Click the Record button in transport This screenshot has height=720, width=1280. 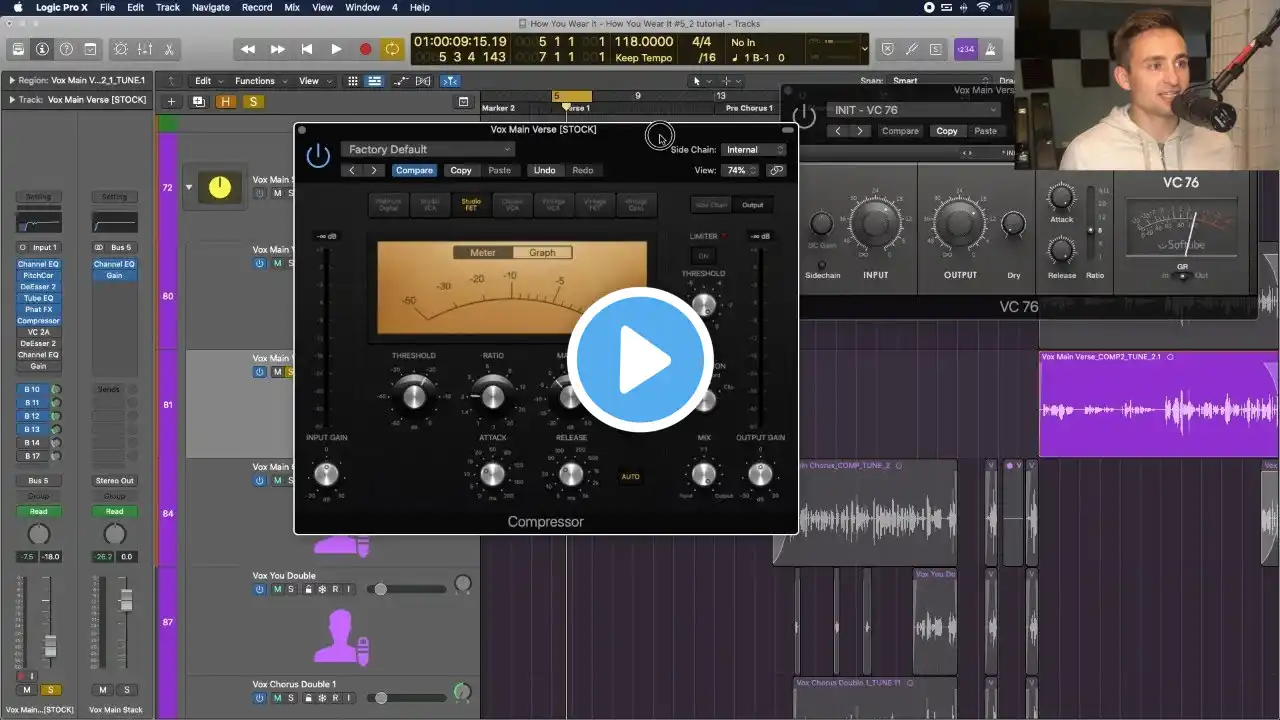click(365, 49)
